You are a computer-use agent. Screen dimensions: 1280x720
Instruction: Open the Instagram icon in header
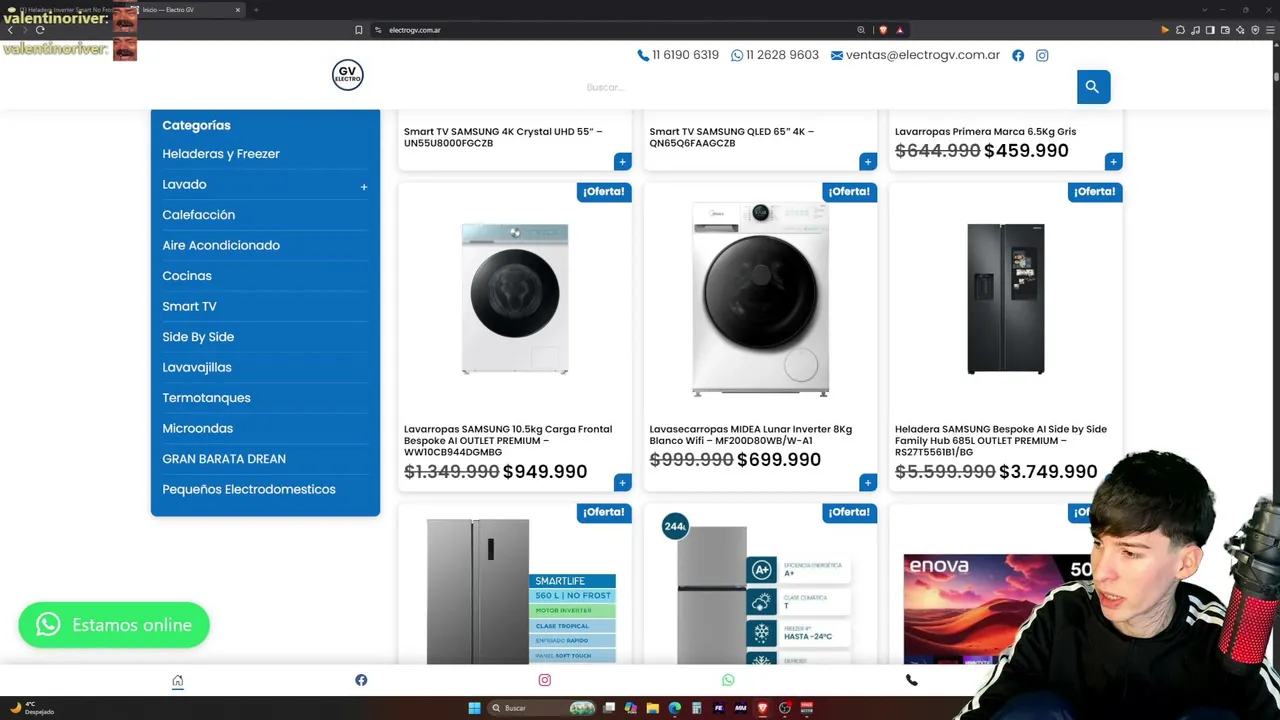click(1042, 56)
